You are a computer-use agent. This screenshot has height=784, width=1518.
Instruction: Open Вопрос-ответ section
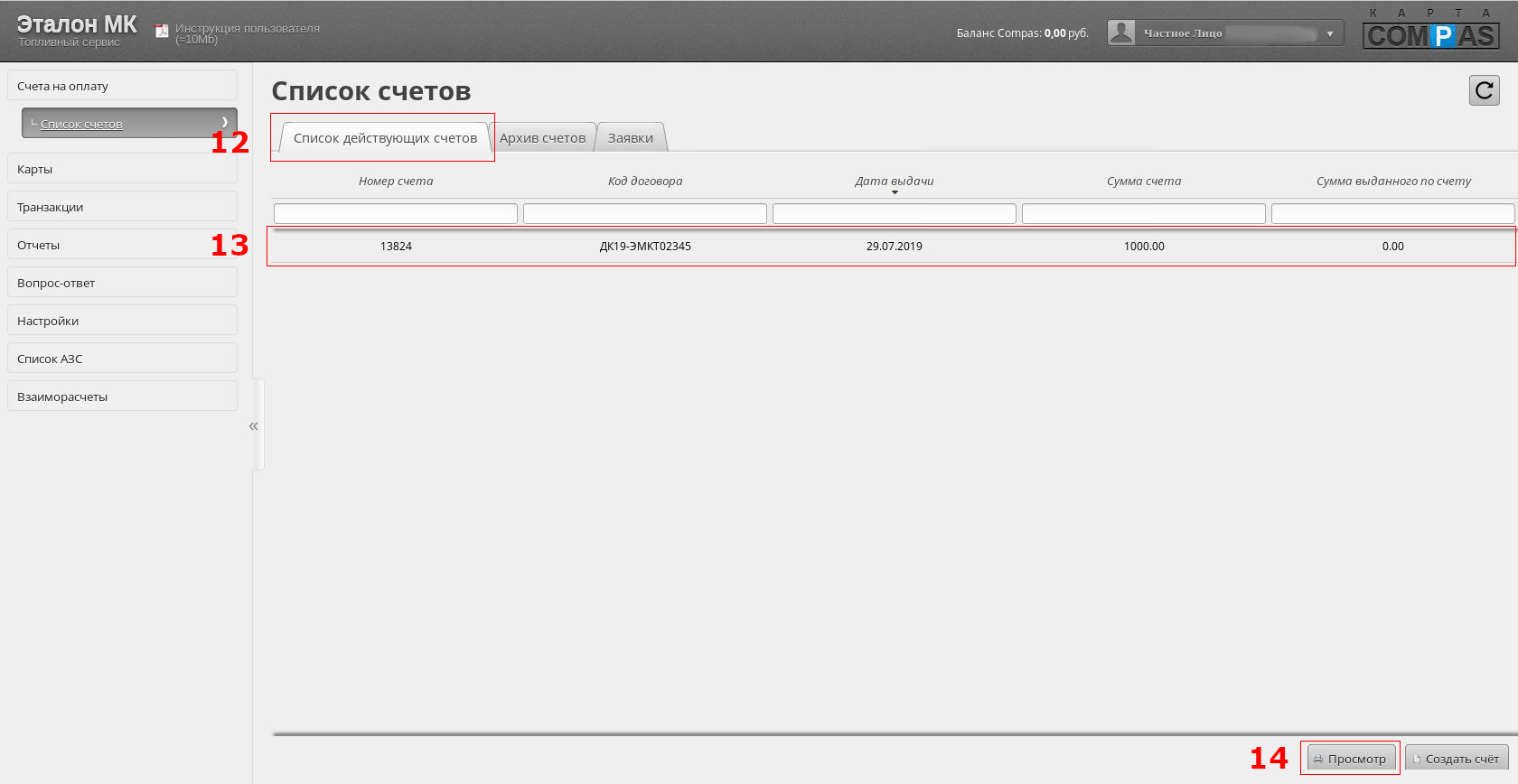pyautogui.click(x=122, y=283)
